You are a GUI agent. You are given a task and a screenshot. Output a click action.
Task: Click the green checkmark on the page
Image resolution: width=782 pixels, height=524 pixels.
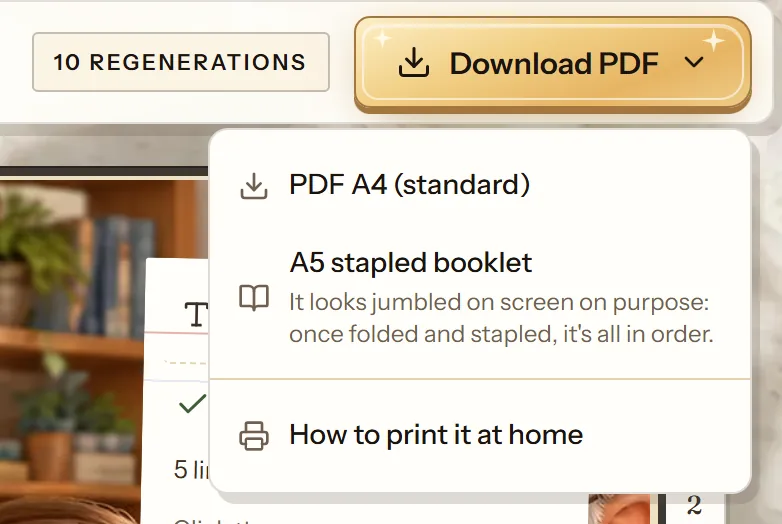tap(193, 403)
